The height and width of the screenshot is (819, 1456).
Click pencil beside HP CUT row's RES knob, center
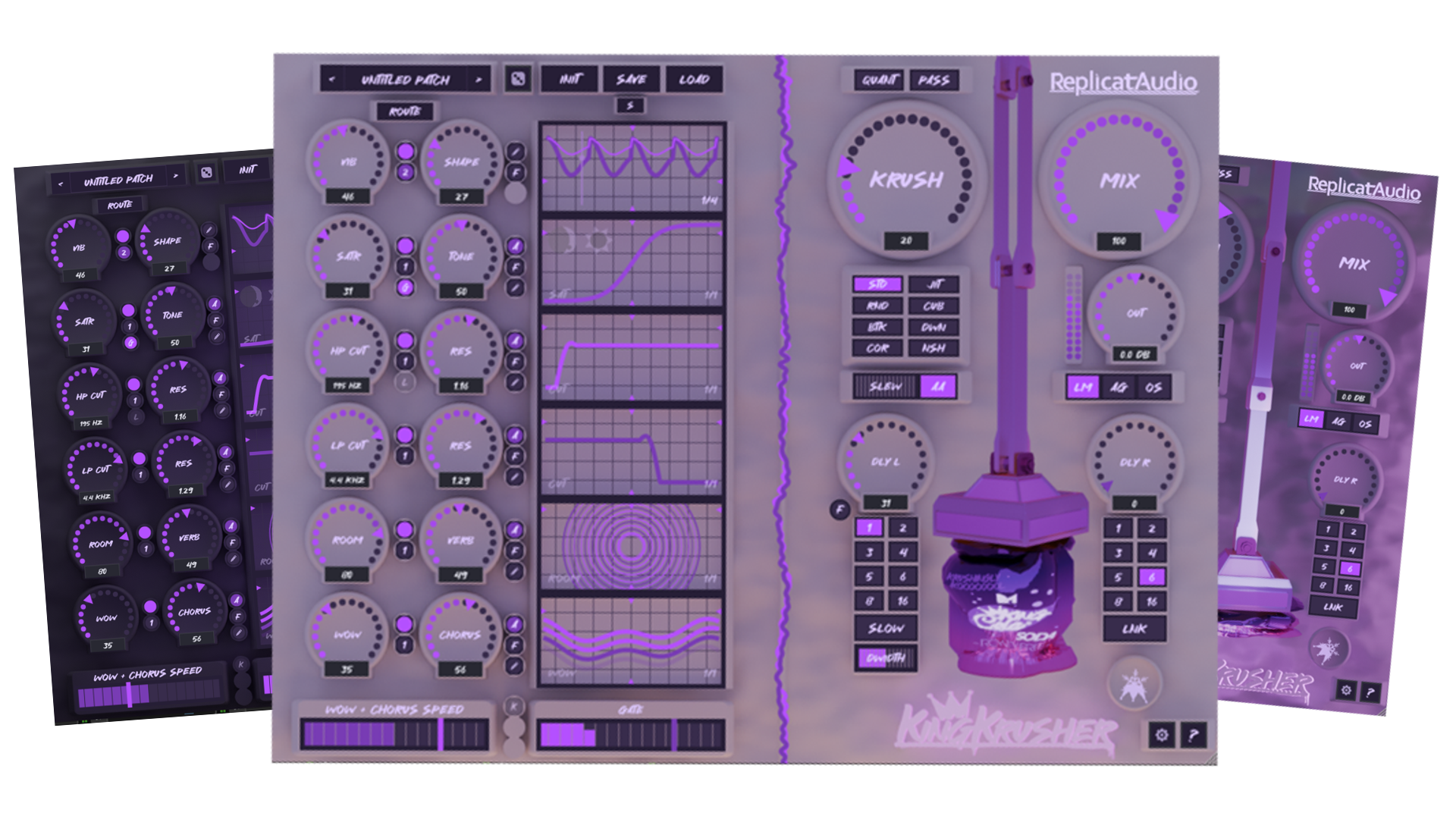516,382
